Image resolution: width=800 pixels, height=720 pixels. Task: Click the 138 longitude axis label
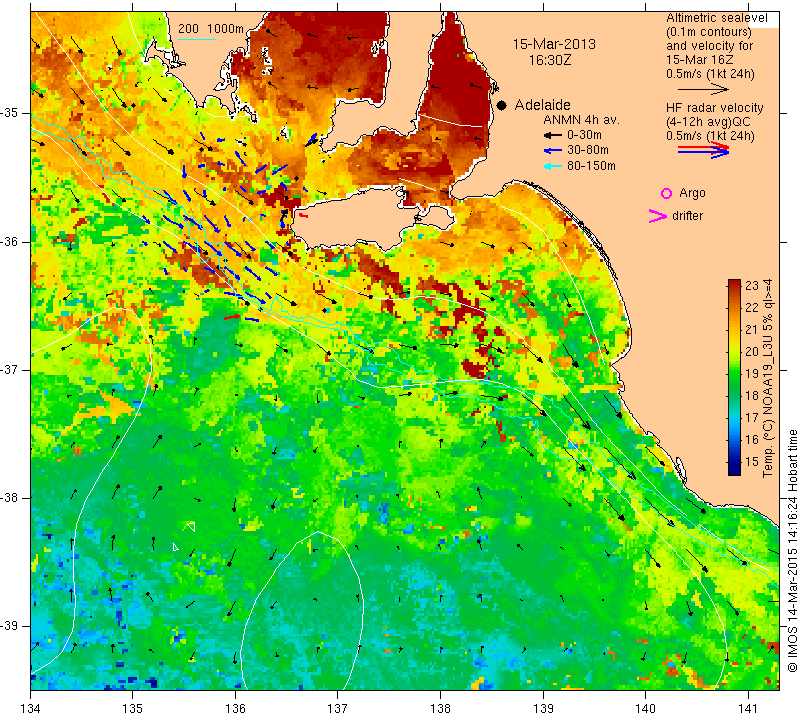click(440, 709)
